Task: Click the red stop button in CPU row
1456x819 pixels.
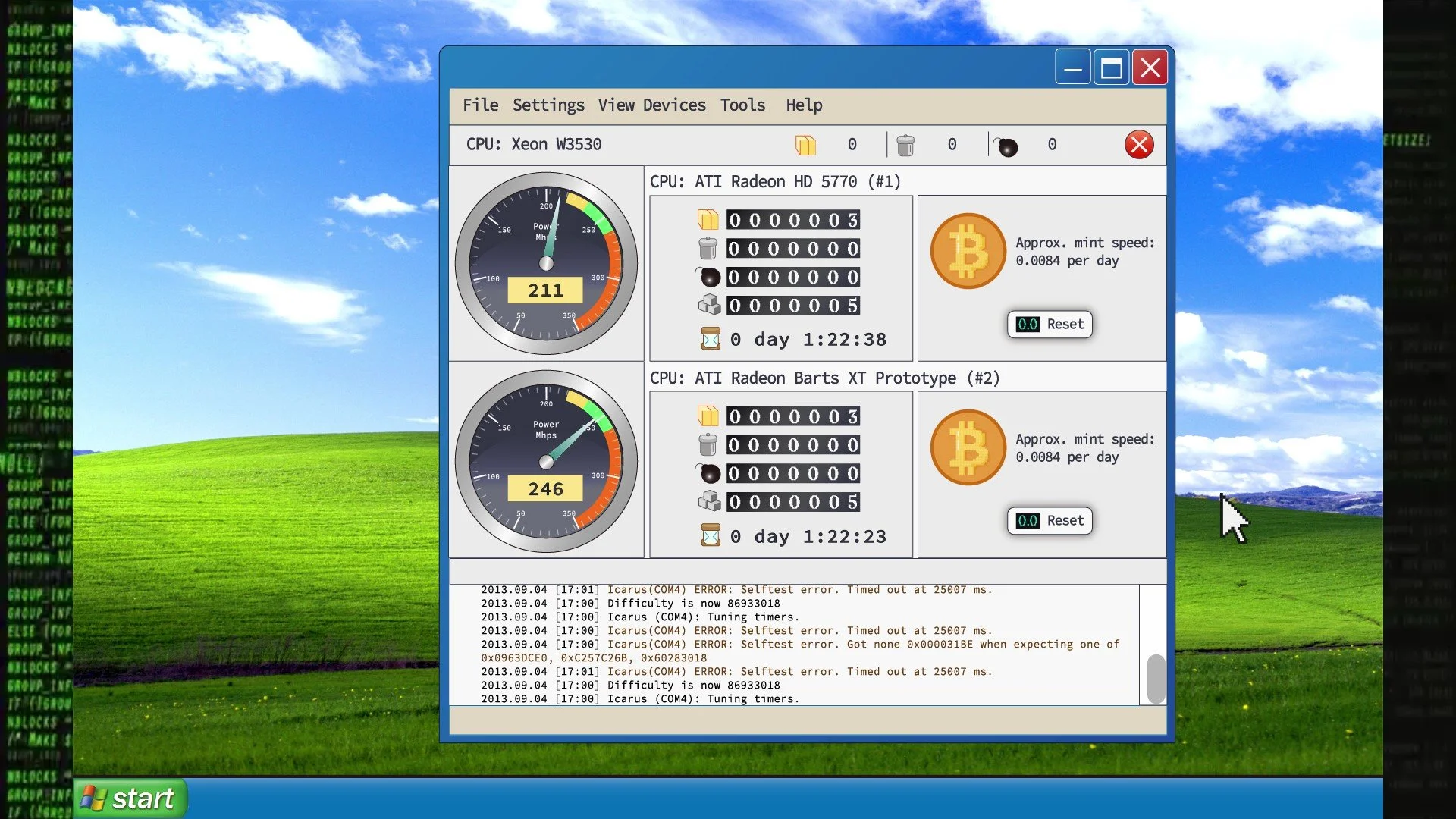Action: (x=1138, y=145)
